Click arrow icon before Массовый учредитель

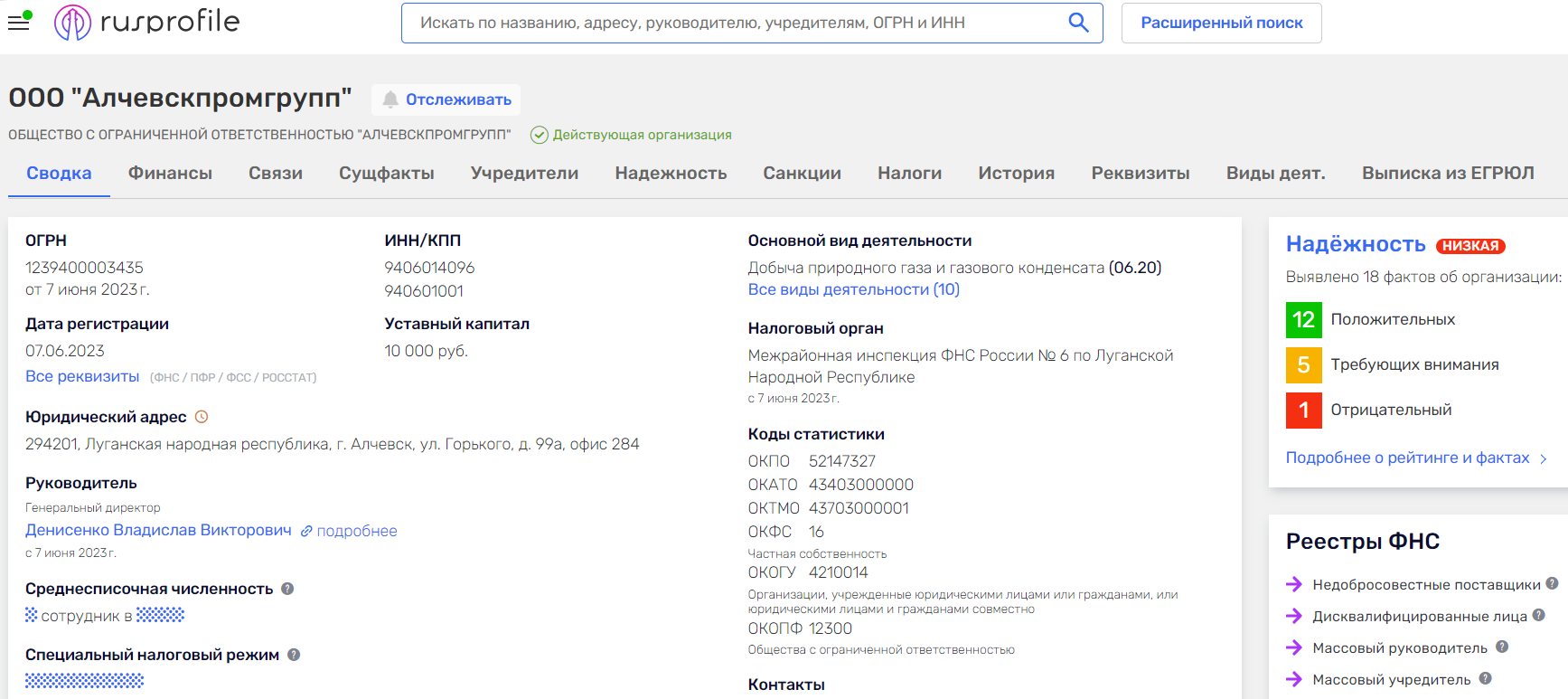click(x=1294, y=680)
